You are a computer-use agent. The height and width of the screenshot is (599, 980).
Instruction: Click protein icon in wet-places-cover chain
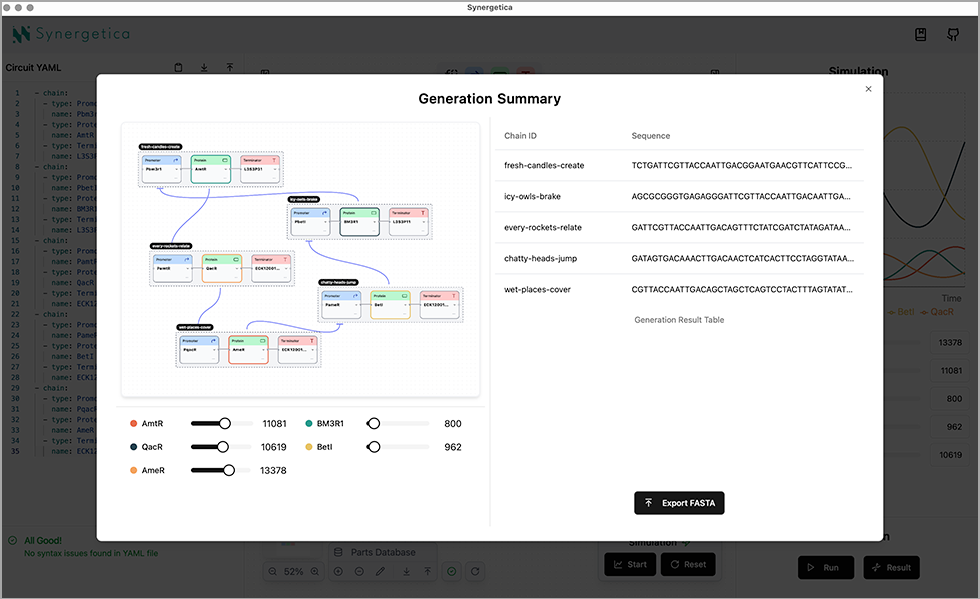(262, 341)
